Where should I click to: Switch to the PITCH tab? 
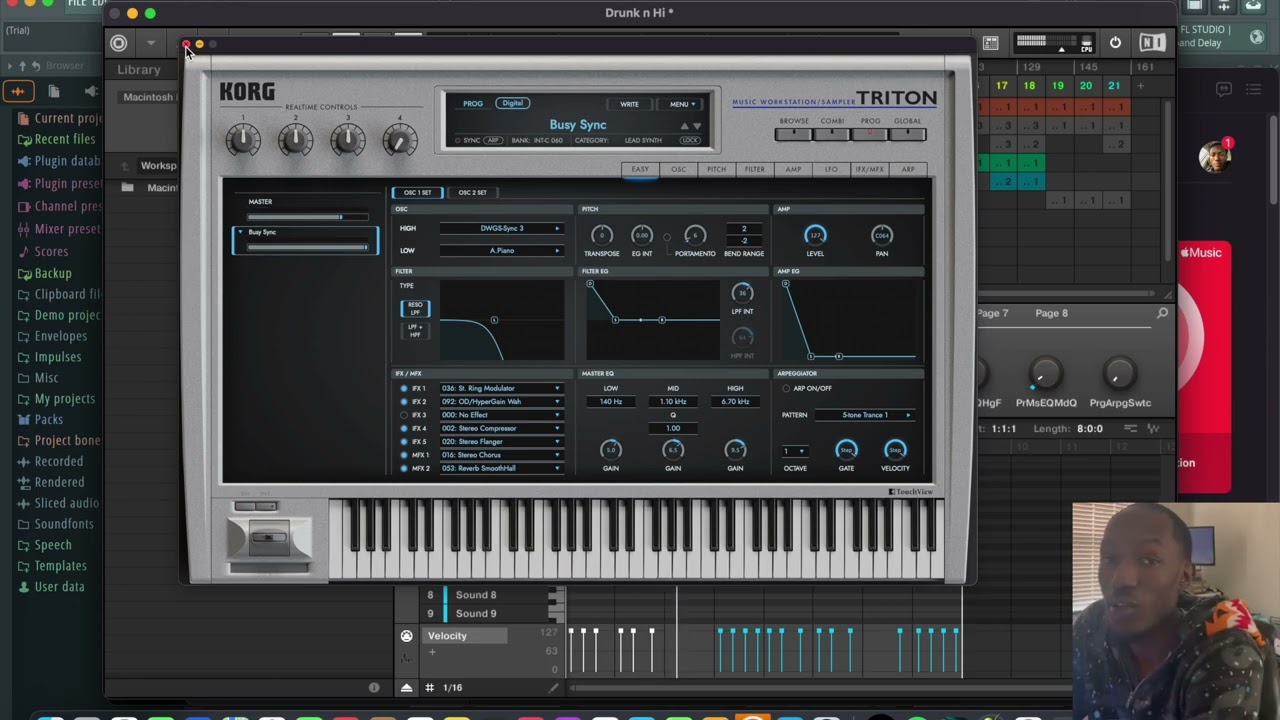(716, 169)
